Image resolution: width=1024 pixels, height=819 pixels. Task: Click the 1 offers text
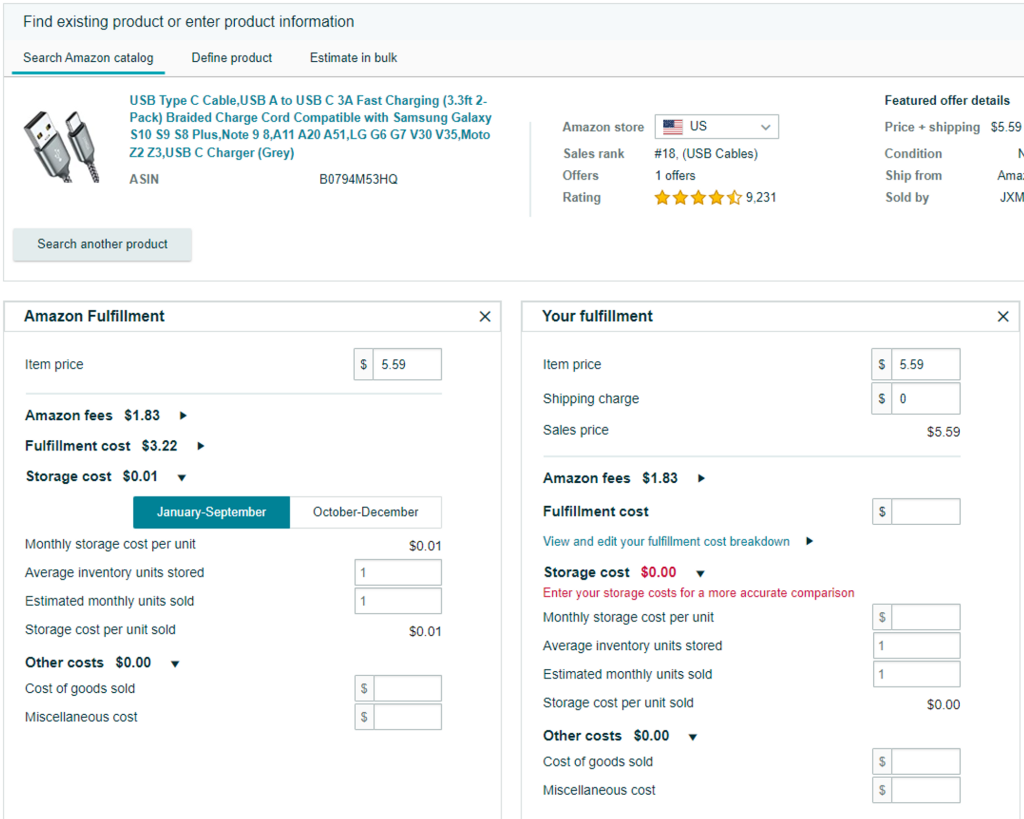[675, 175]
